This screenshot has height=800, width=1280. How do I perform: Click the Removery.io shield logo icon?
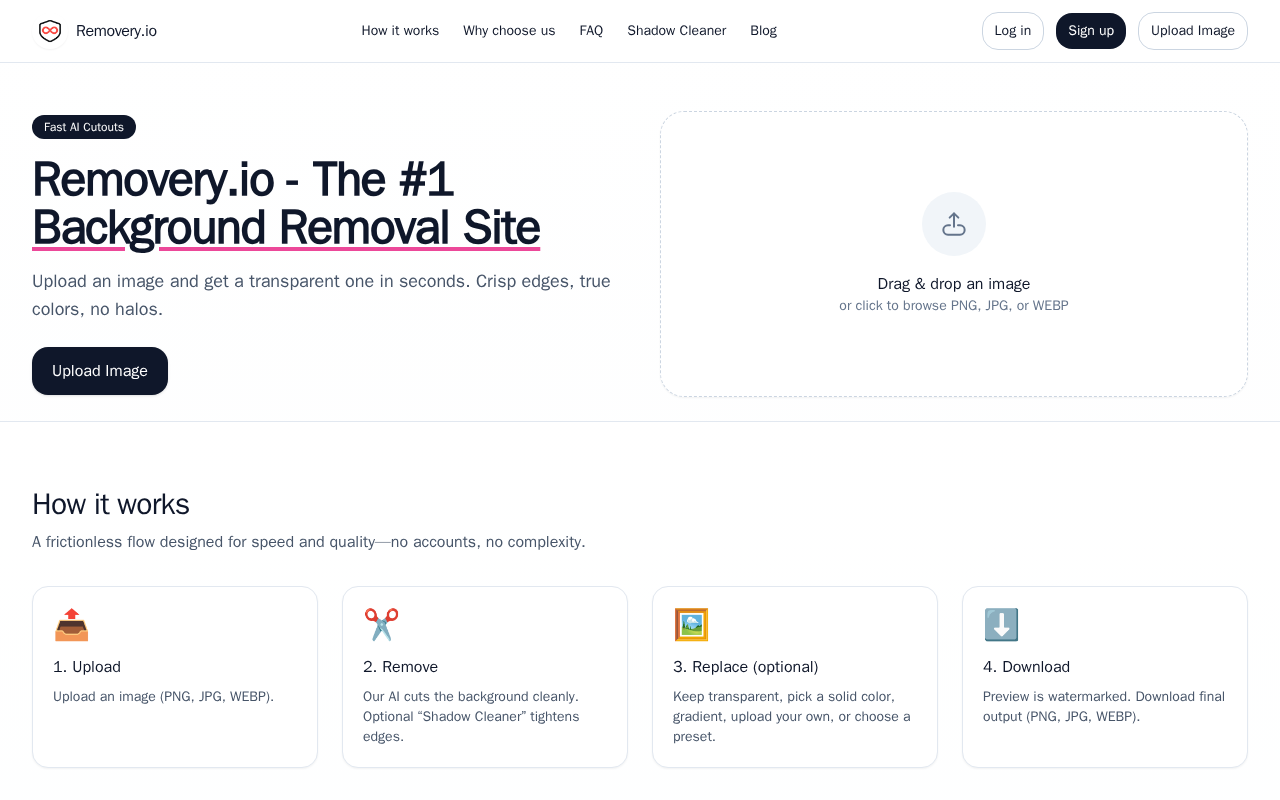coord(50,31)
